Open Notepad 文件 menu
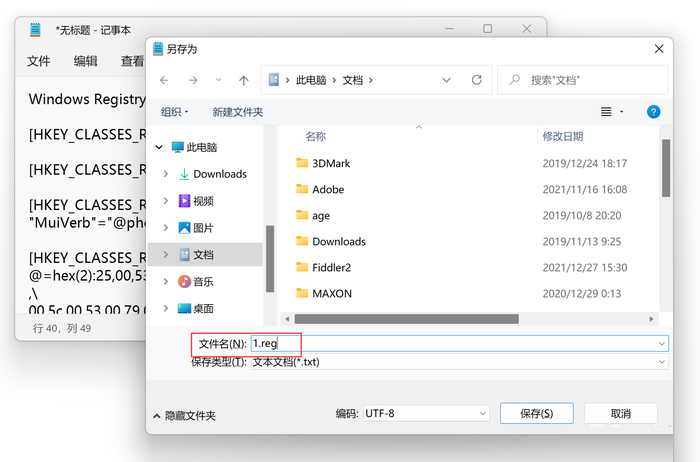This screenshot has height=462, width=700. pos(38,61)
